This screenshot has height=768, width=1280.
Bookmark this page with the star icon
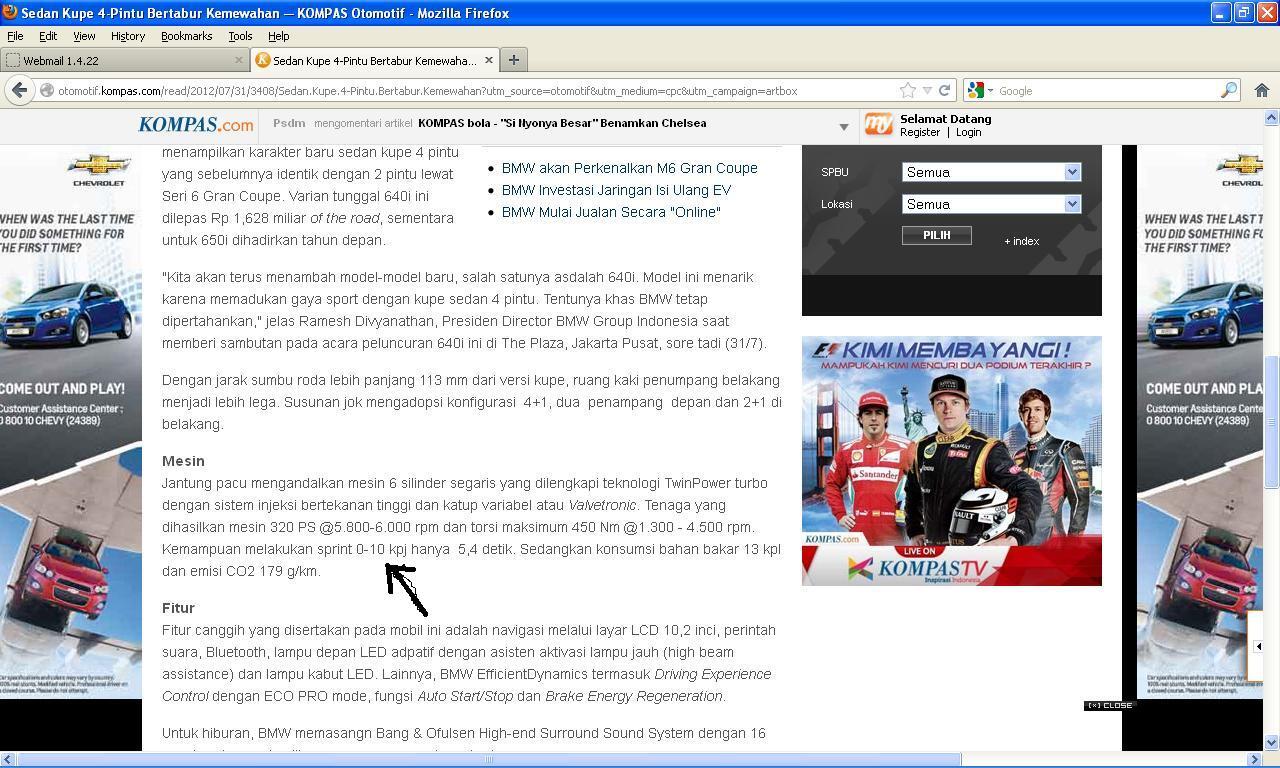[908, 90]
